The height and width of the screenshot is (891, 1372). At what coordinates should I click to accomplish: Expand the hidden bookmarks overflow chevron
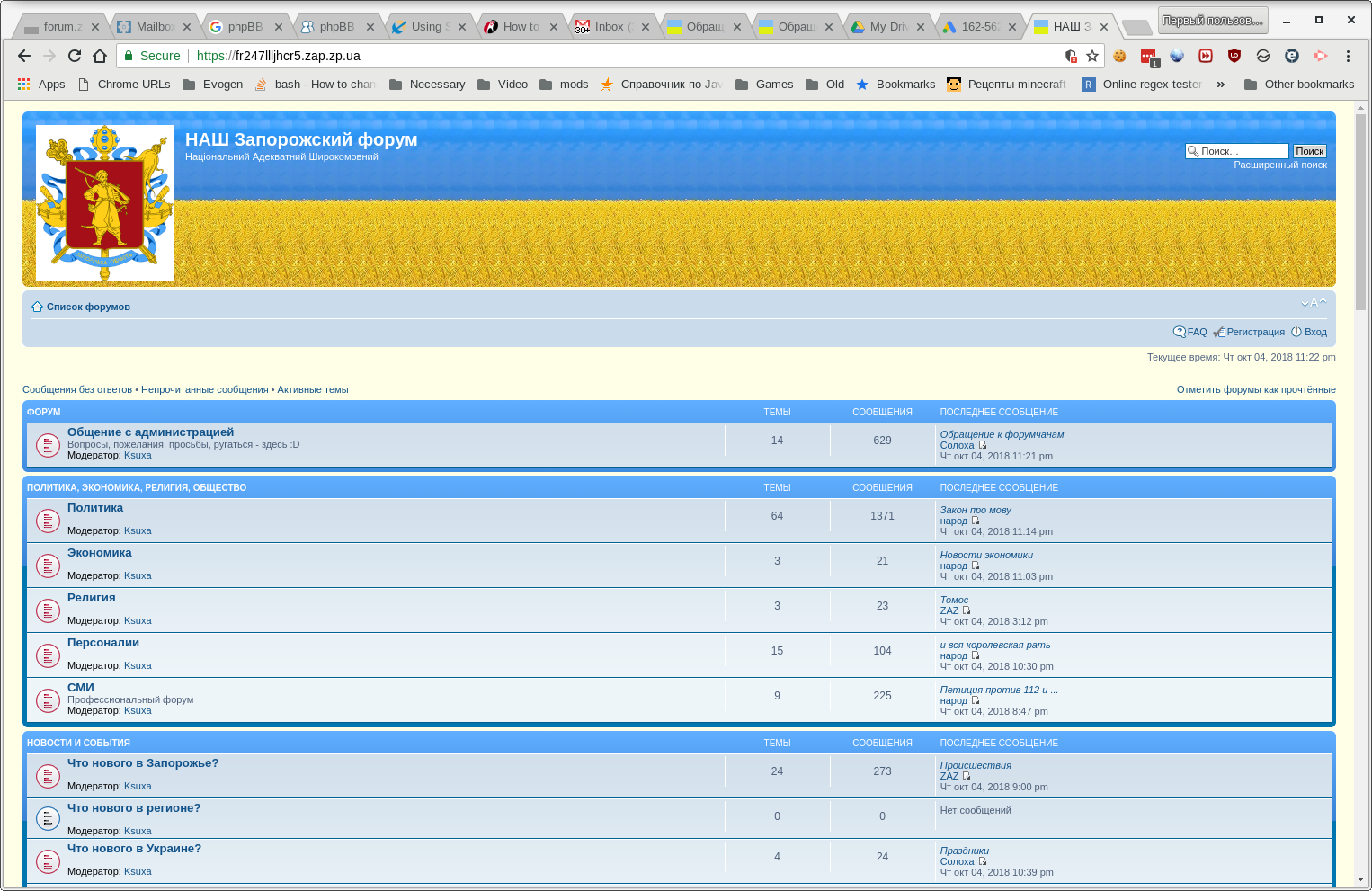(1220, 85)
